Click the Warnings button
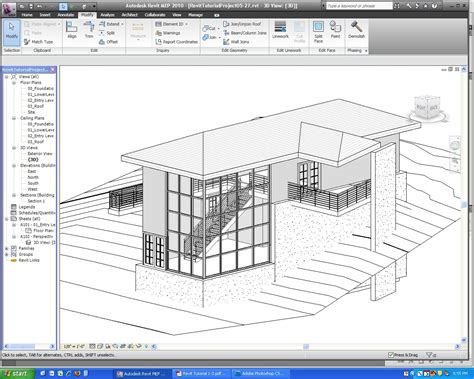 point(168,33)
